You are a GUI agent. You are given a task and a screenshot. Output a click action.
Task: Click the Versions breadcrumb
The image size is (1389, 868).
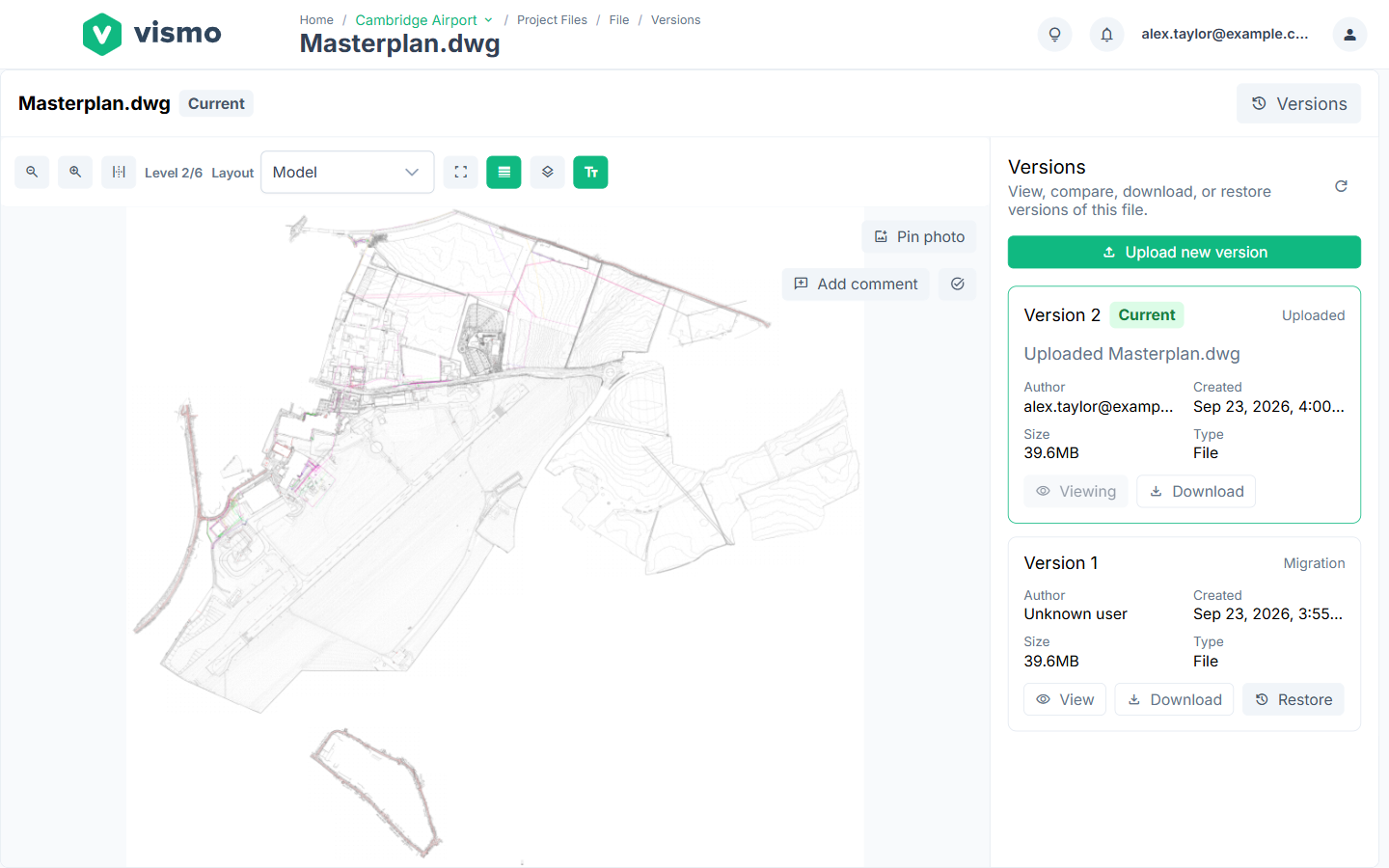[675, 19]
